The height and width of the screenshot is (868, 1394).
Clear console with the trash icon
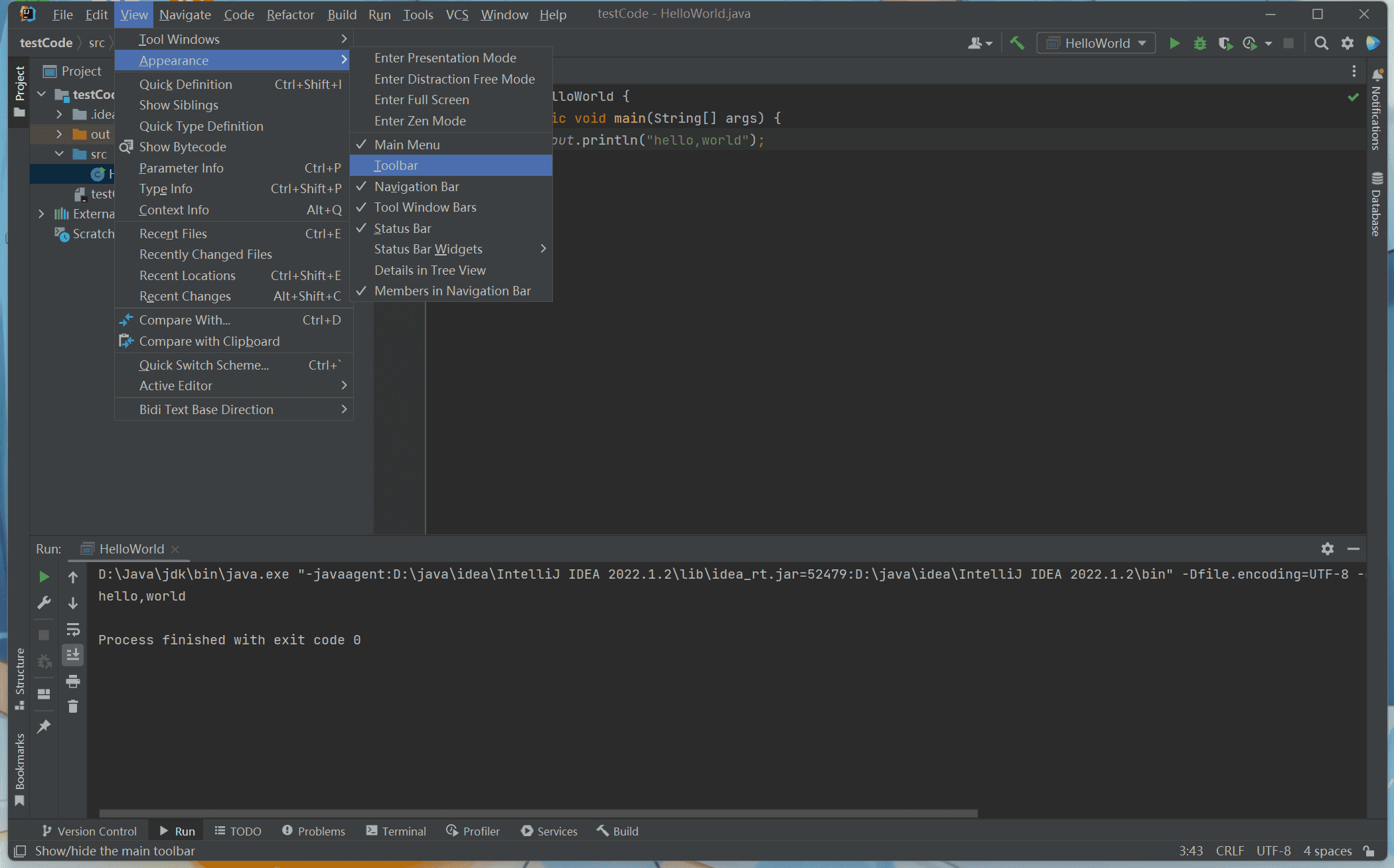pos(73,707)
